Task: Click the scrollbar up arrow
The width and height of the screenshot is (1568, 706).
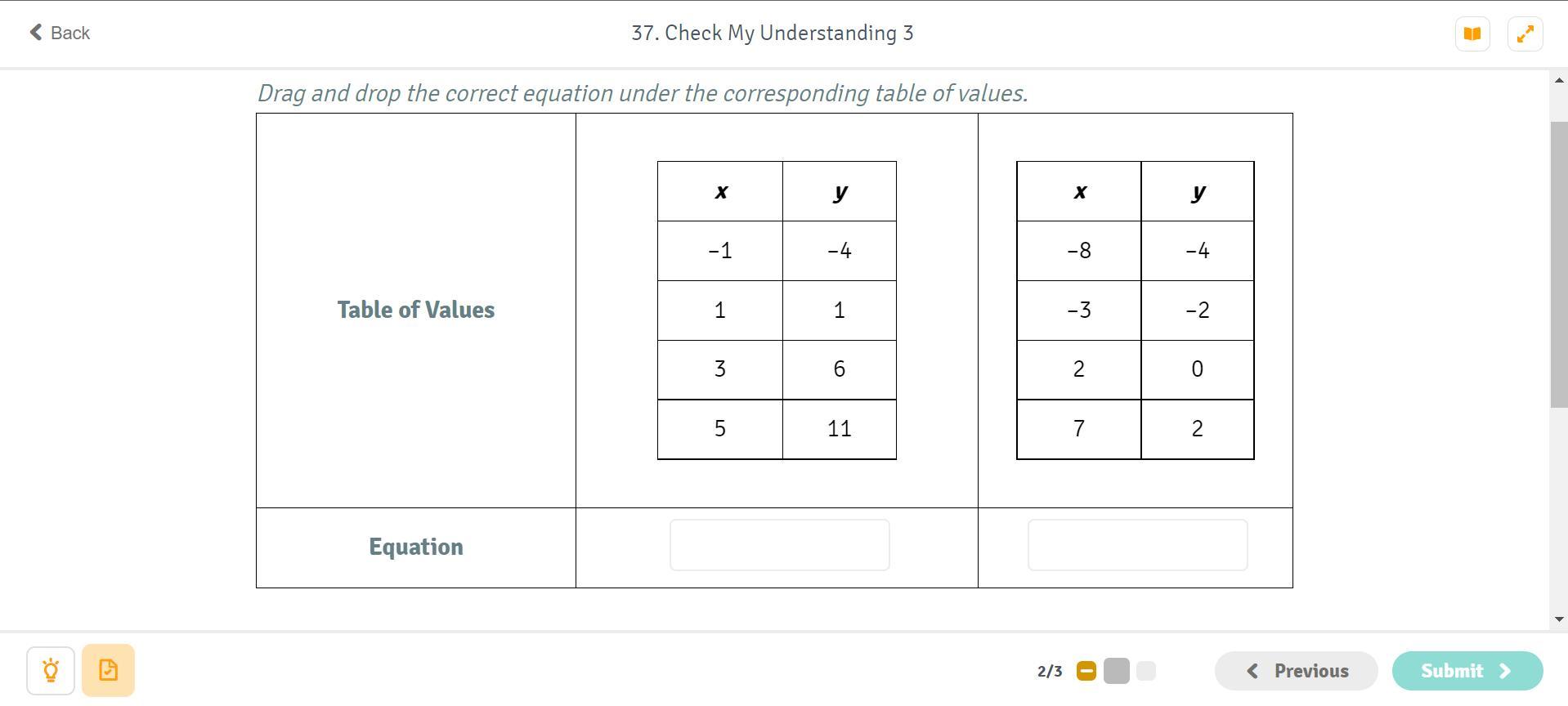Action: (x=1559, y=80)
